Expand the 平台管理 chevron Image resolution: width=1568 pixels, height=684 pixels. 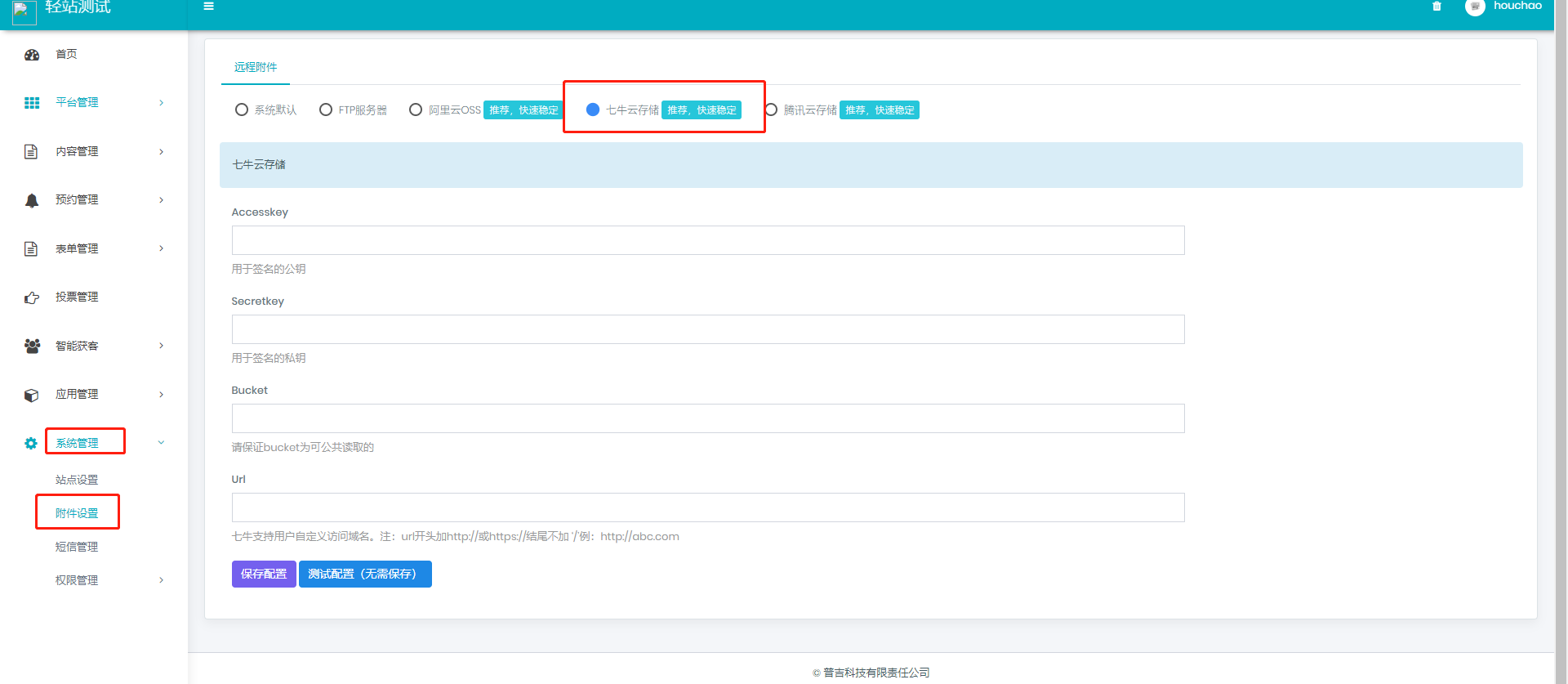point(161,103)
